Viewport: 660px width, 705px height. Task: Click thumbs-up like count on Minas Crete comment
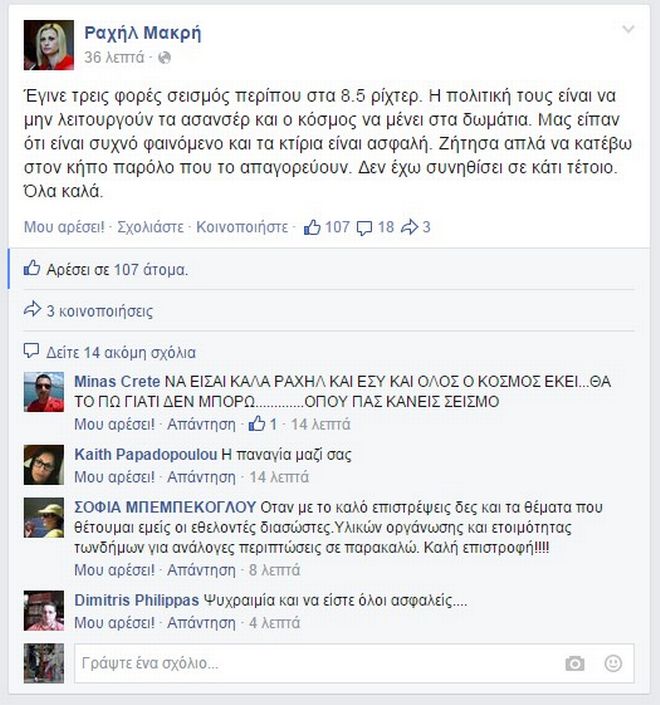click(263, 424)
